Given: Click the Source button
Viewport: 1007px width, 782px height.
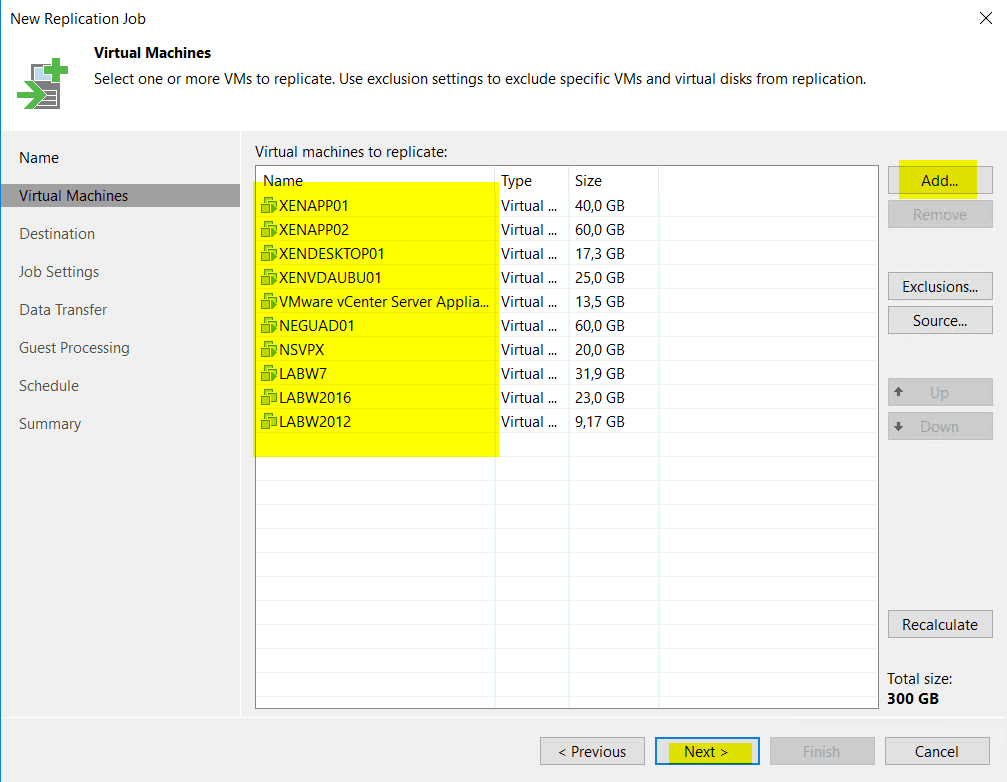Looking at the screenshot, I should [939, 320].
